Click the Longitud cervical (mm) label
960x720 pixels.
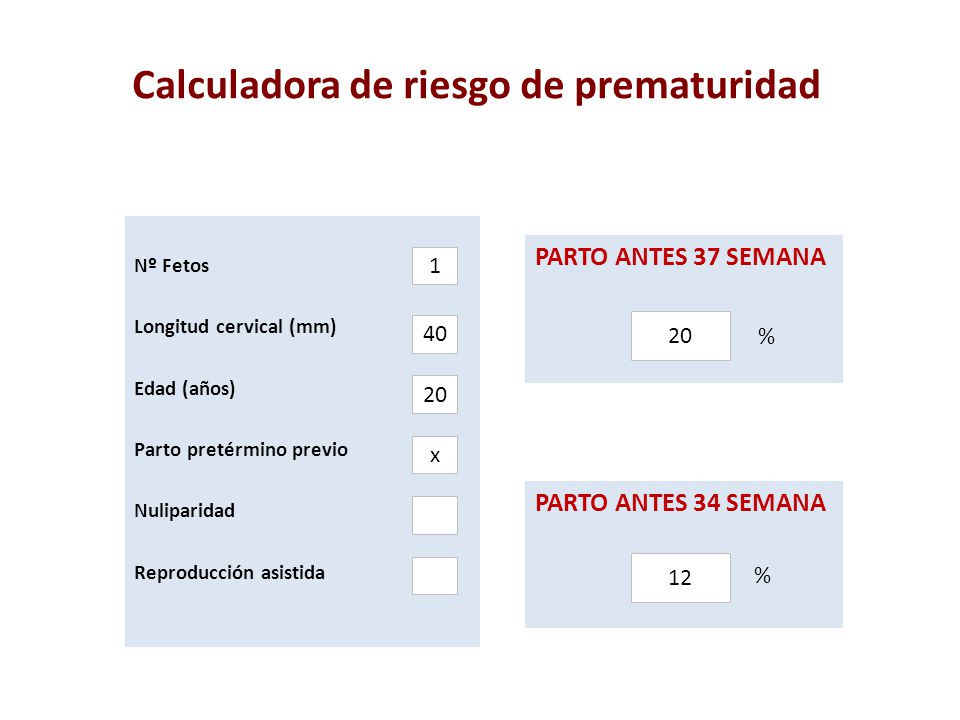(235, 326)
